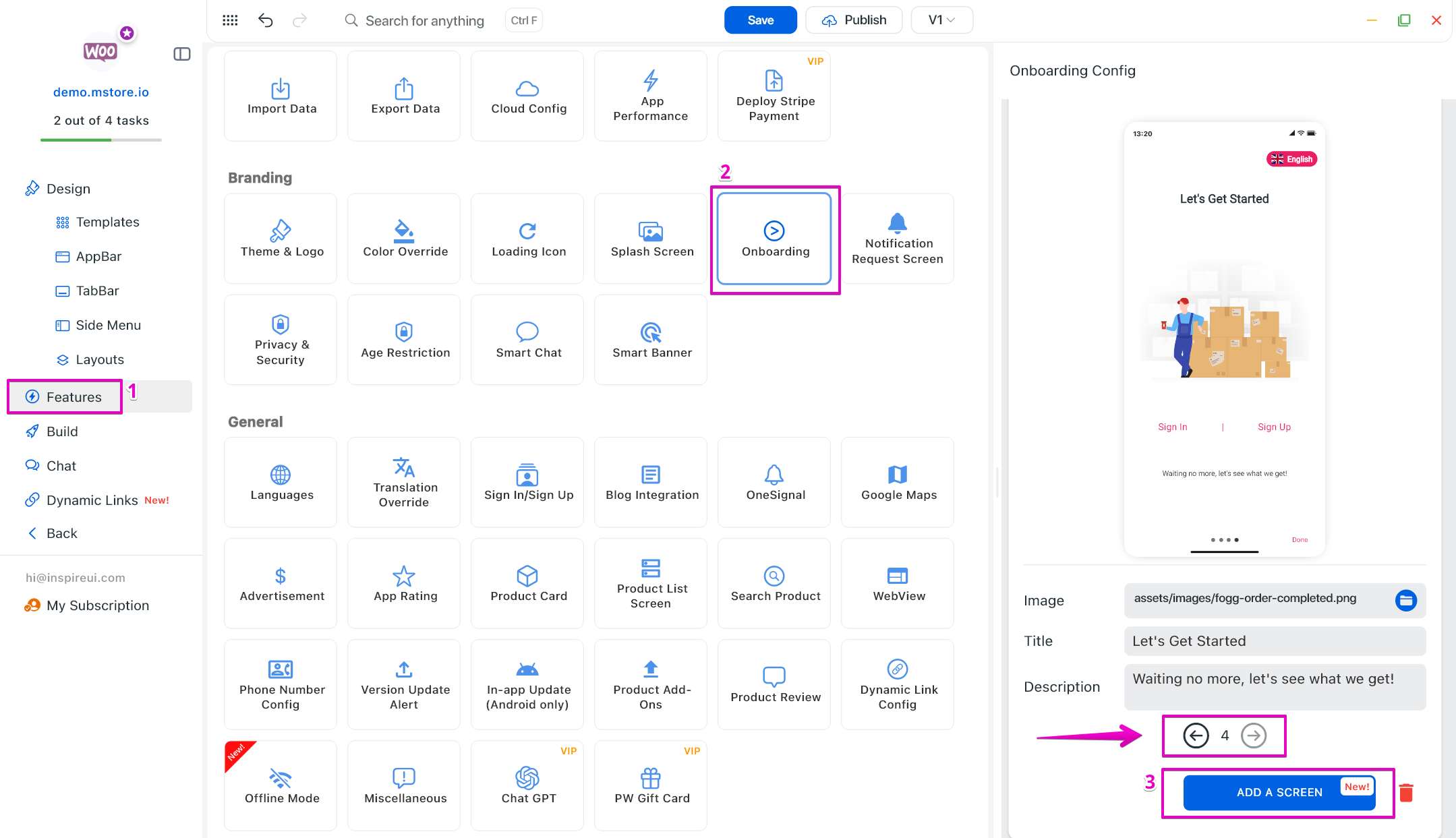Select English language pill in preview

[x=1291, y=159]
